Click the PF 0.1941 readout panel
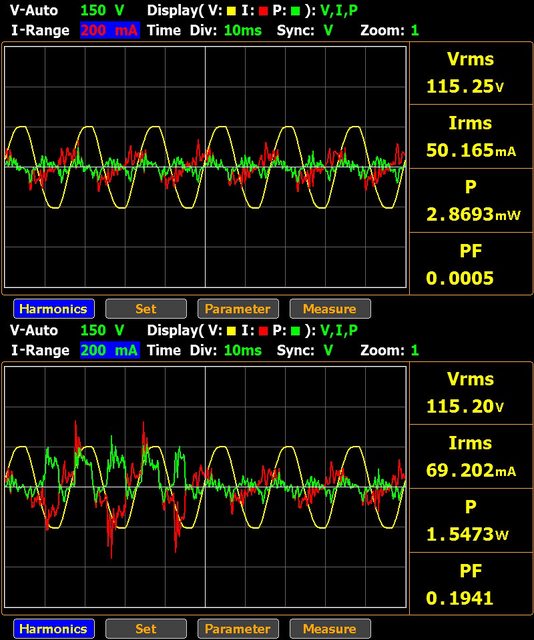Viewport: 534px width, 640px height. [x=470, y=584]
